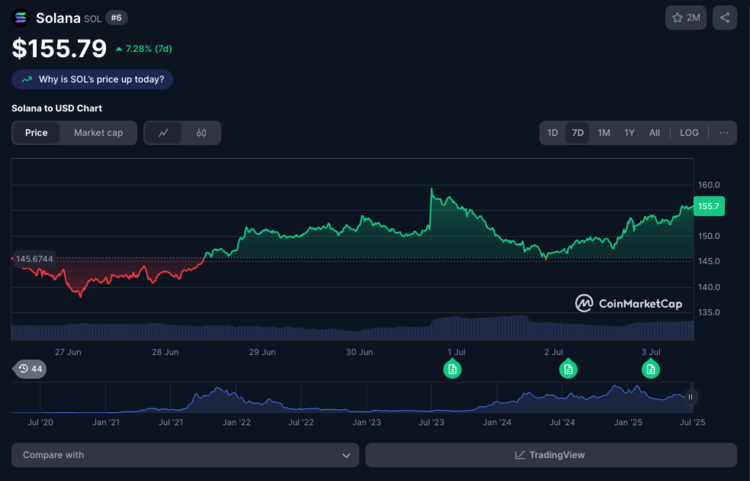Click the SOL ticker symbol text

click(92, 19)
